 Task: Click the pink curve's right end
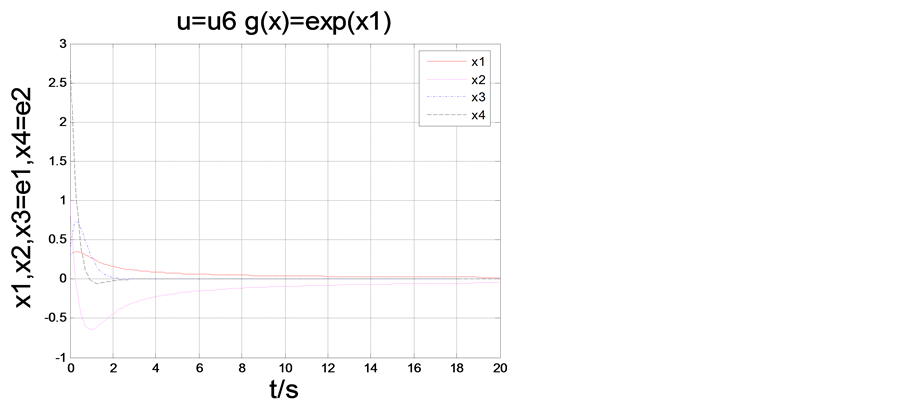pyautogui.click(x=498, y=282)
